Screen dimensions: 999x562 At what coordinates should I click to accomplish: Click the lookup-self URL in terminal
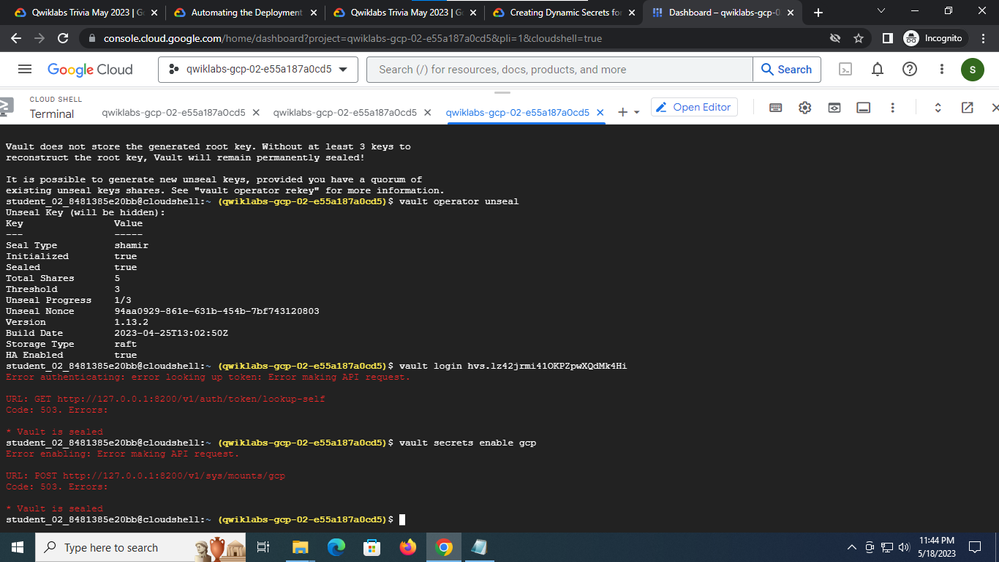click(x=191, y=399)
